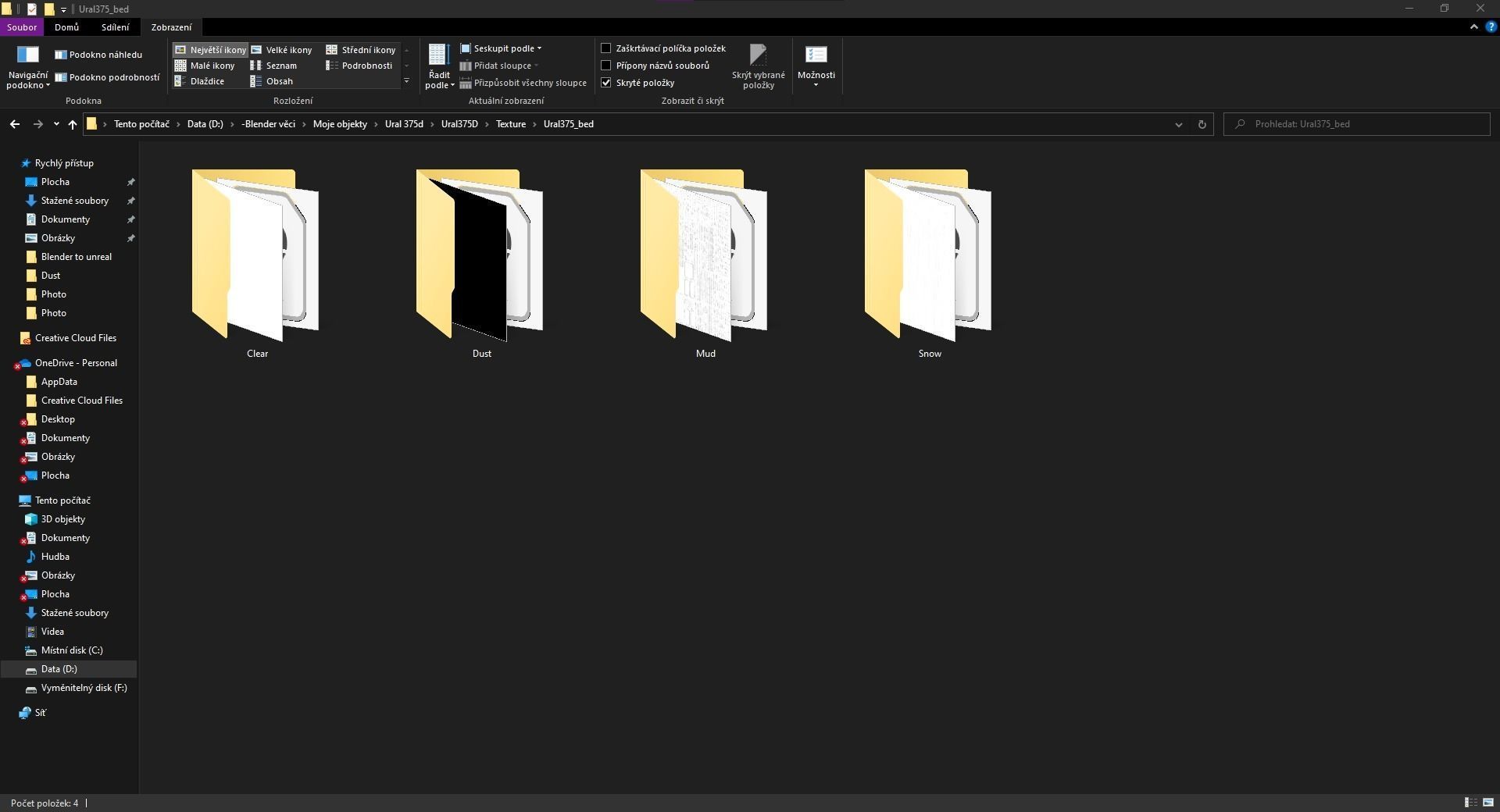Select Obsah content layout
The width and height of the screenshot is (1500, 812).
(x=272, y=81)
